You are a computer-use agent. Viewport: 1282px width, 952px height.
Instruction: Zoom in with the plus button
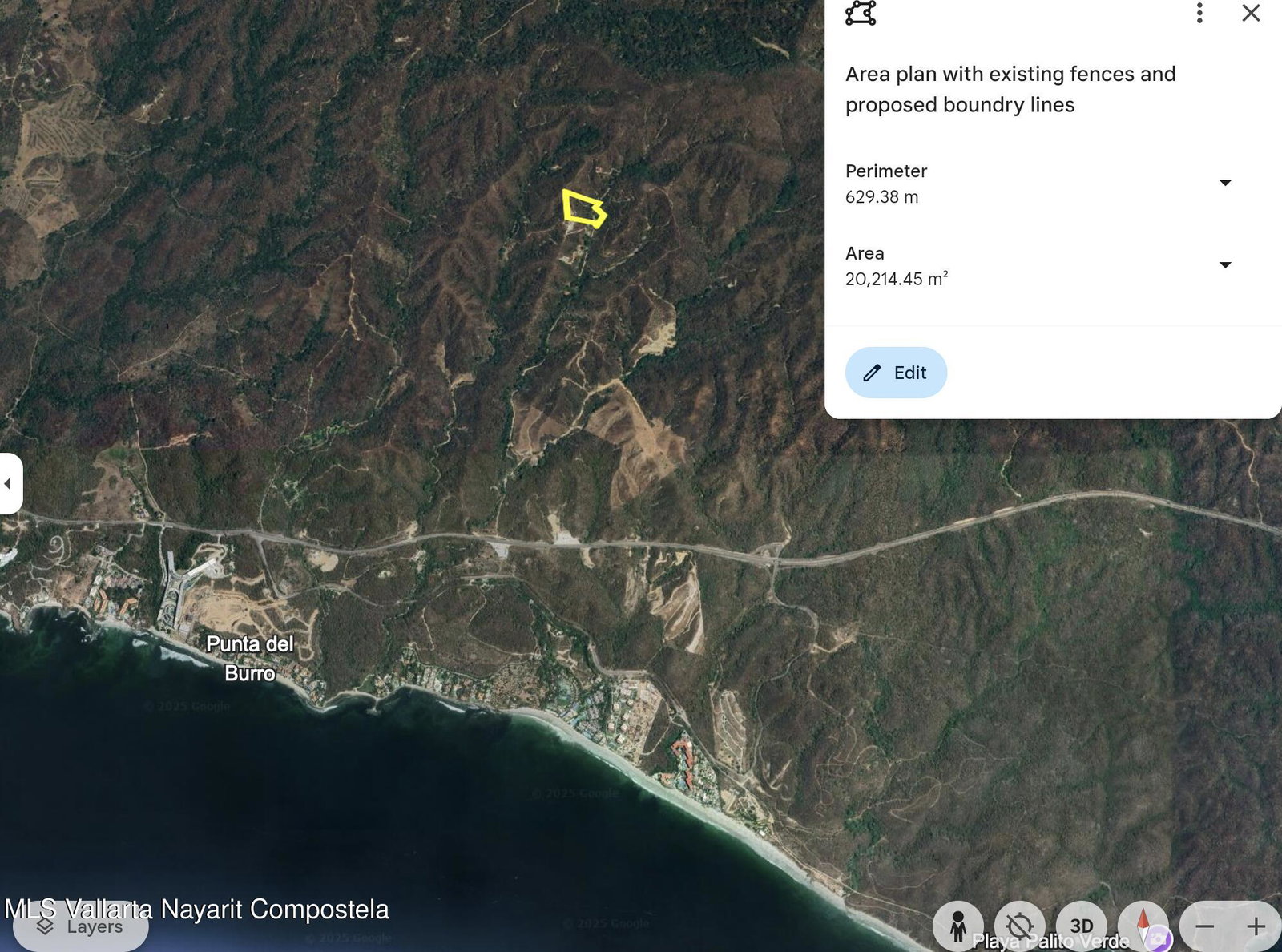point(1256,926)
